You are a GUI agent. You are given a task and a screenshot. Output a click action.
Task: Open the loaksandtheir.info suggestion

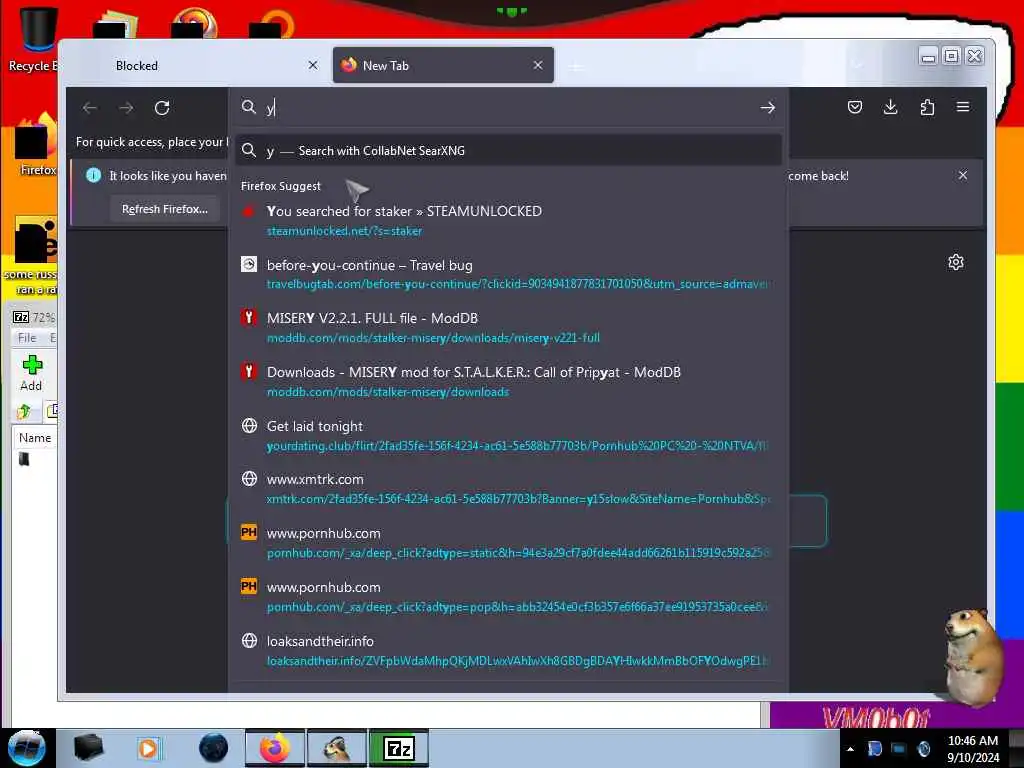point(508,650)
